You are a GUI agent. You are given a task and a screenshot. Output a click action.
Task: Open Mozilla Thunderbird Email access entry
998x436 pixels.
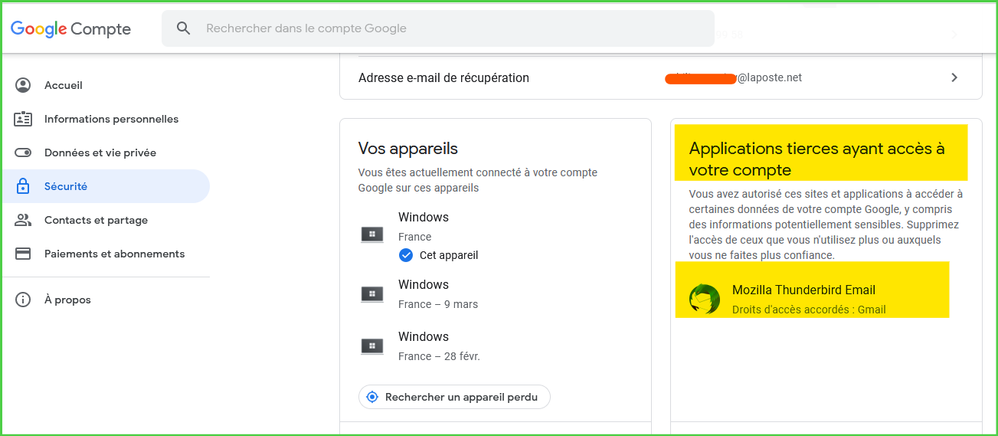pyautogui.click(x=803, y=291)
